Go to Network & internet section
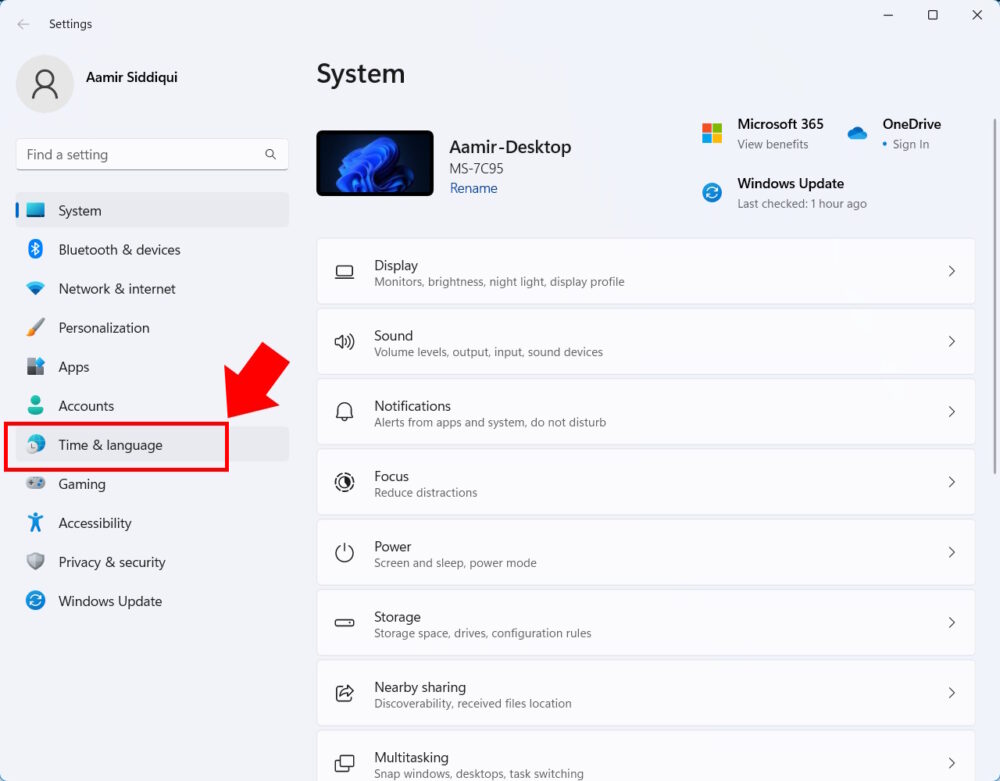Viewport: 1000px width, 781px height. (x=152, y=288)
